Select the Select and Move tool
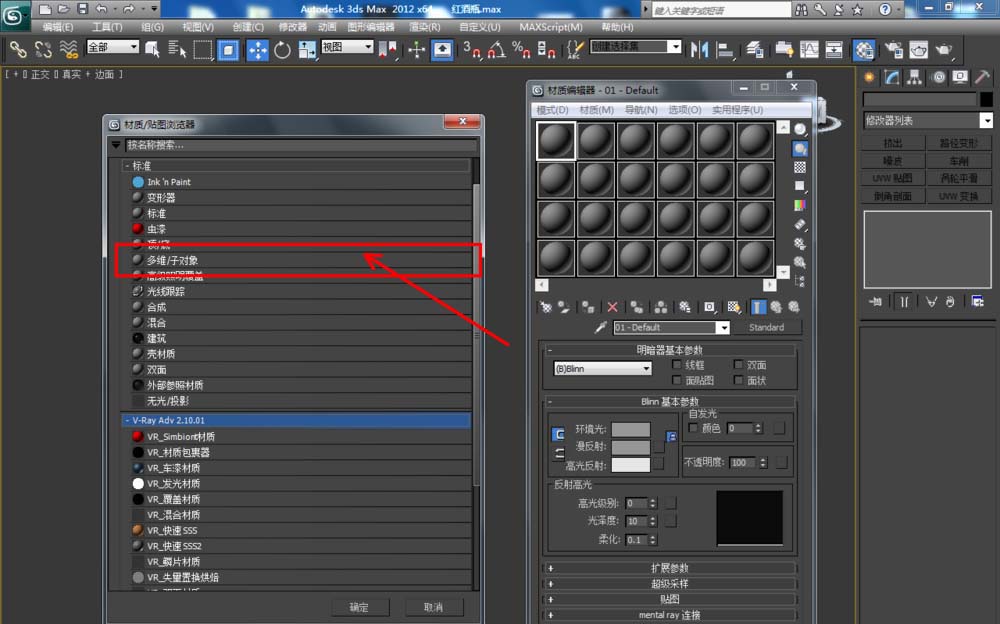1000x624 pixels. coord(257,50)
